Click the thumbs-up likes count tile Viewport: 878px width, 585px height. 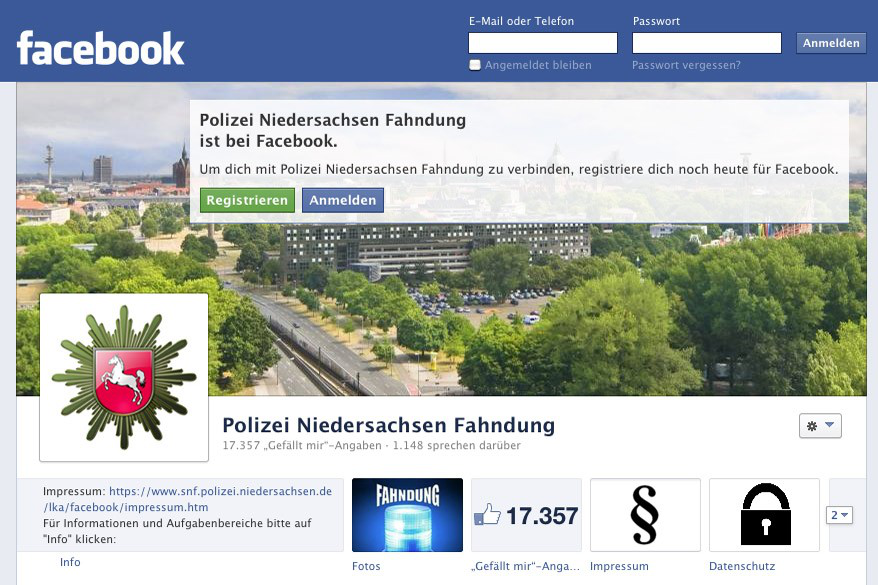point(526,514)
